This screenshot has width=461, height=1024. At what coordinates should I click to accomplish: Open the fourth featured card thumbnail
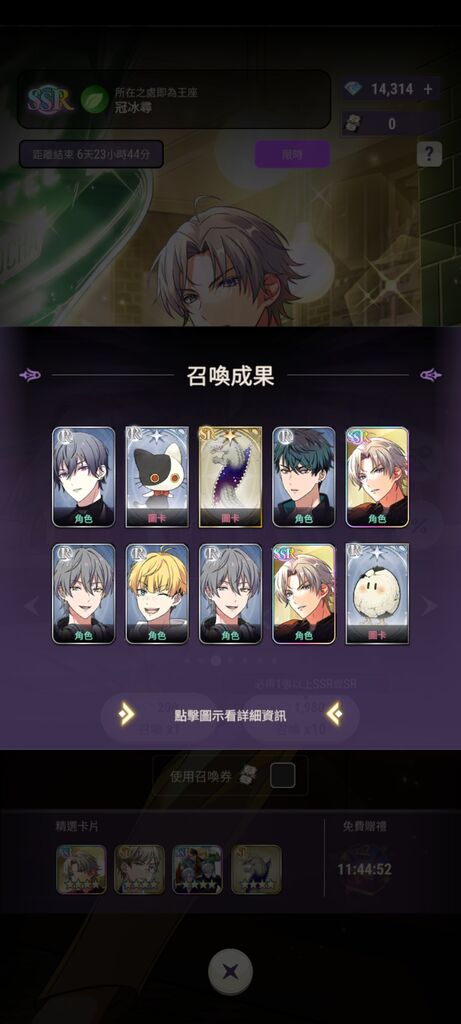click(x=256, y=869)
